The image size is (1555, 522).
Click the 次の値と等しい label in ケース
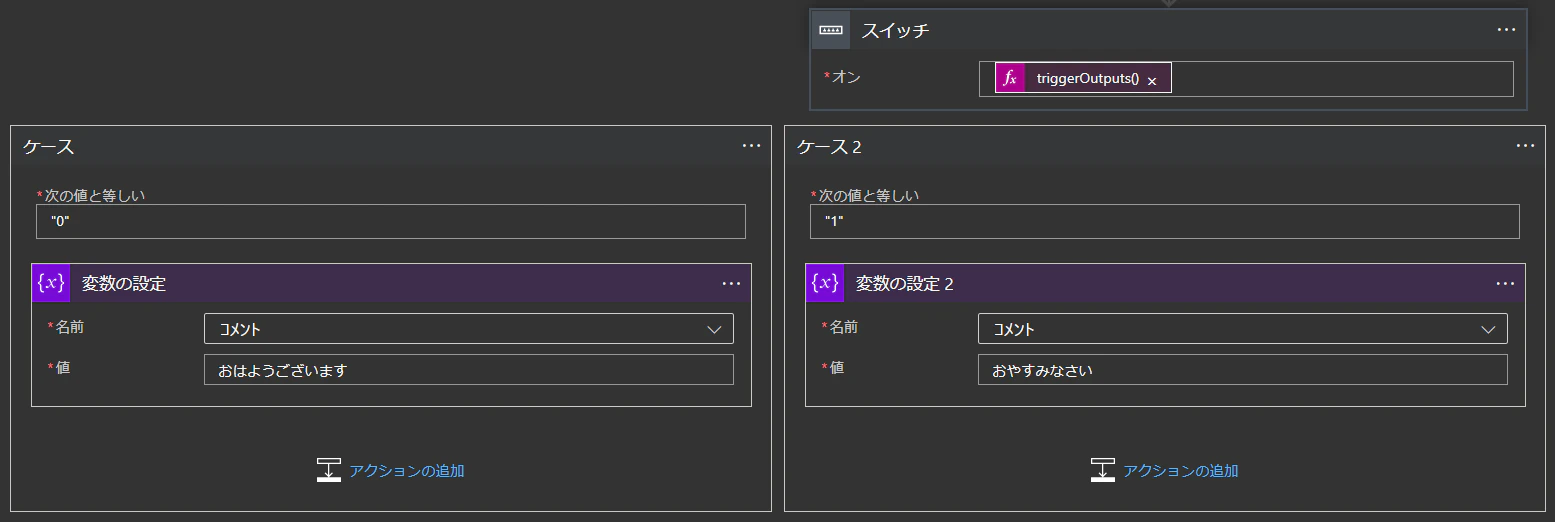(95, 195)
